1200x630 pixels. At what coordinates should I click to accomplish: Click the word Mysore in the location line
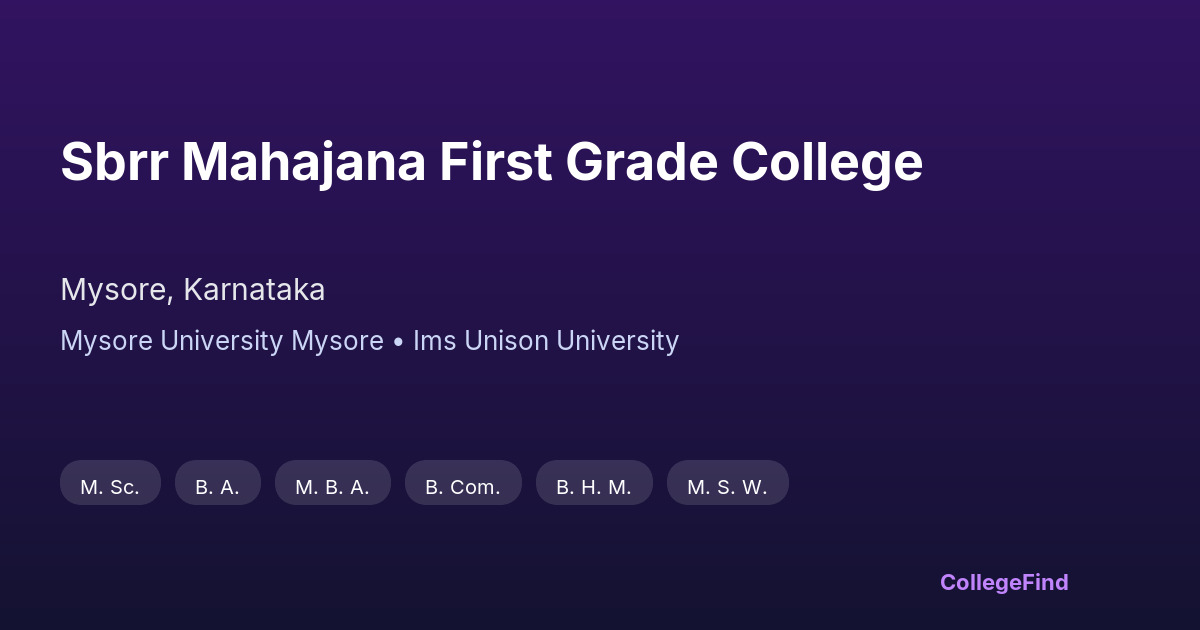(114, 290)
